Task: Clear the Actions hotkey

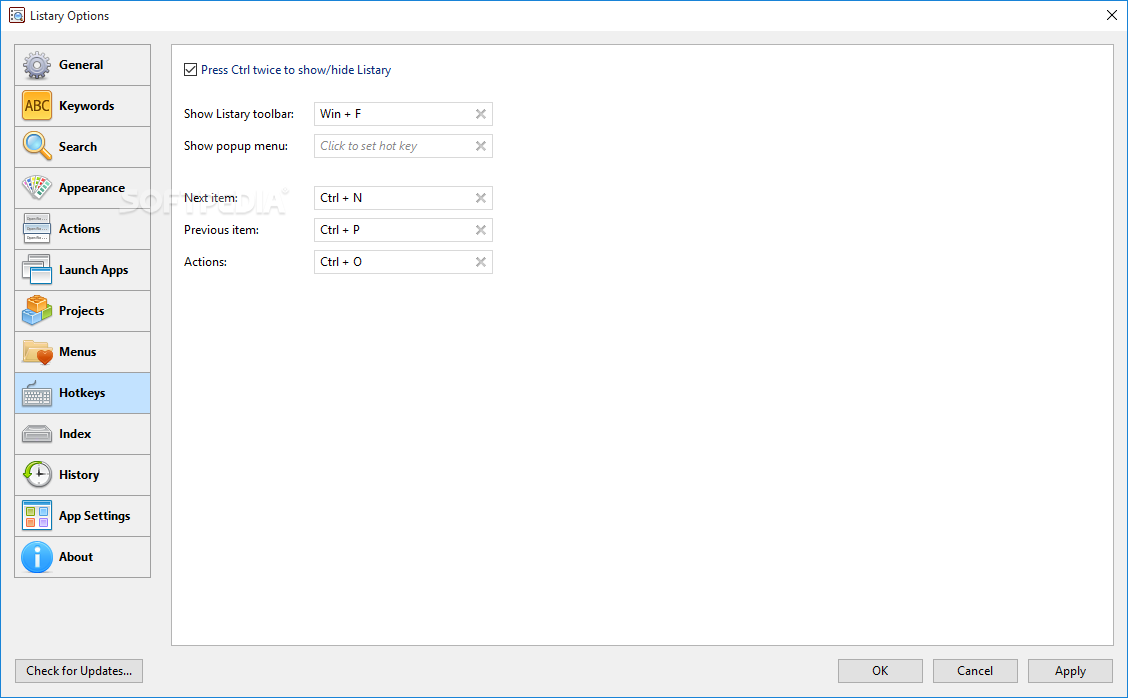Action: click(x=481, y=262)
